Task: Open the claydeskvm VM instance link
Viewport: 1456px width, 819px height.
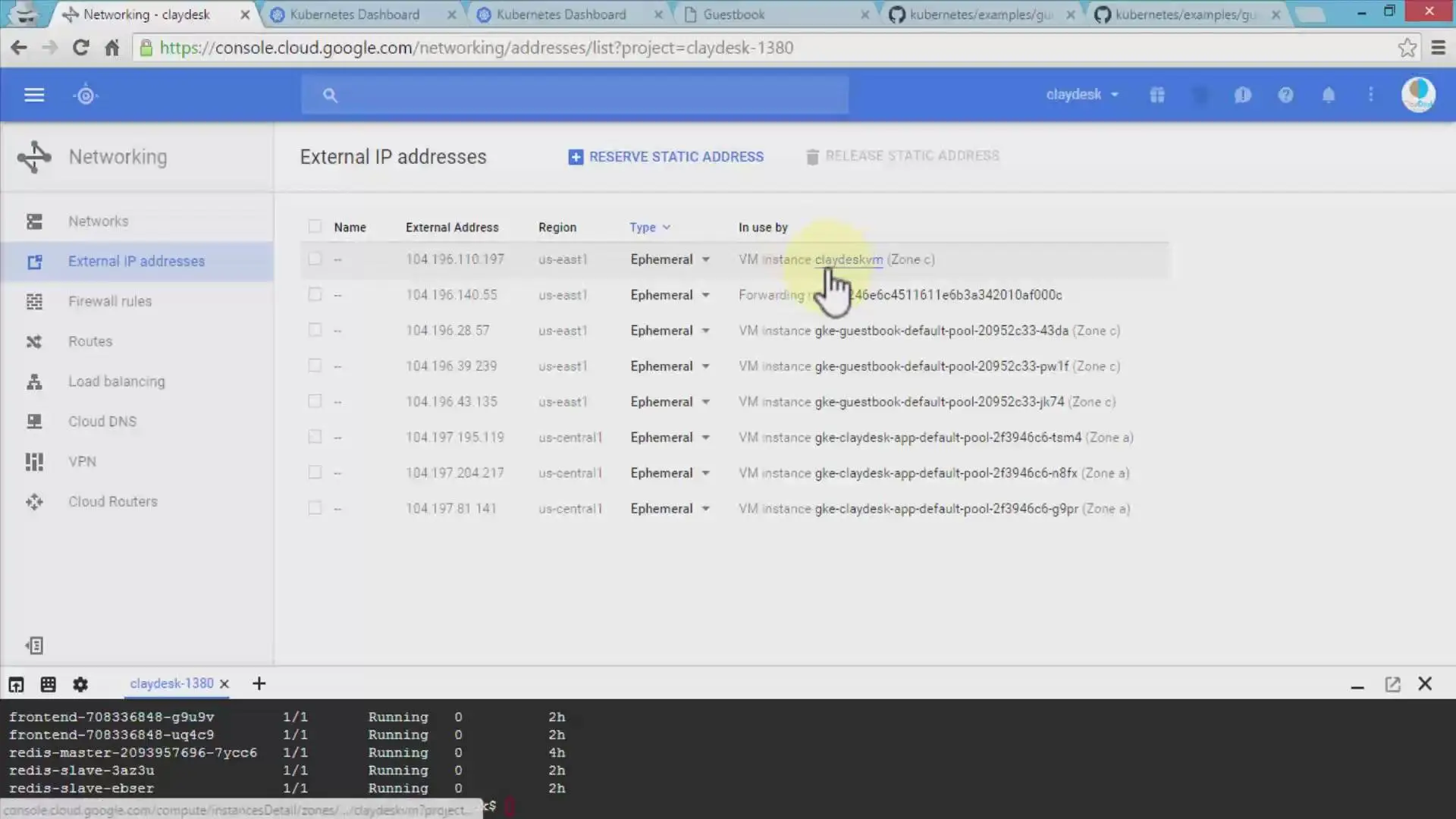Action: point(849,259)
